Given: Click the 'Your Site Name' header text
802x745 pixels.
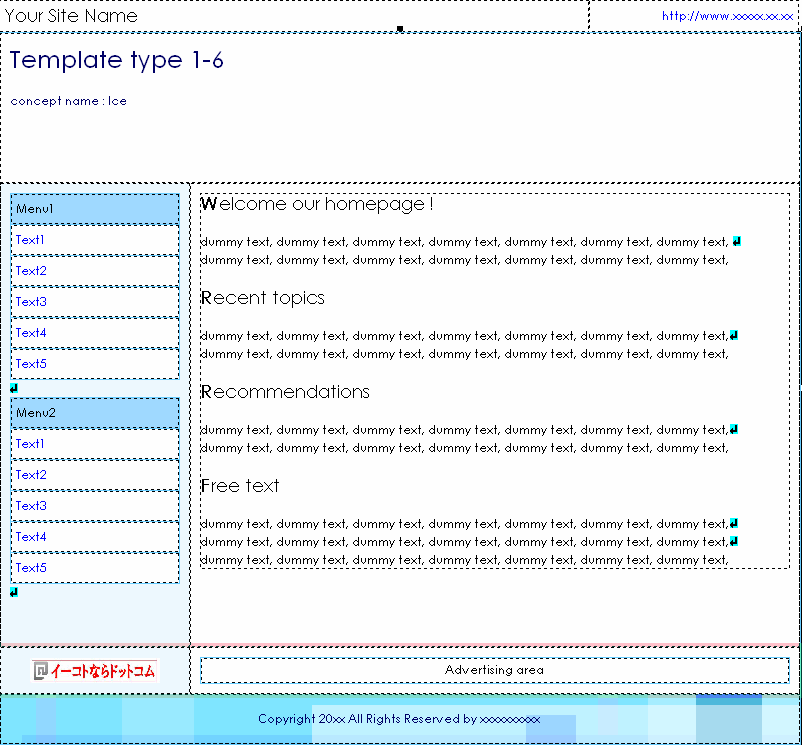Looking at the screenshot, I should [x=71, y=16].
